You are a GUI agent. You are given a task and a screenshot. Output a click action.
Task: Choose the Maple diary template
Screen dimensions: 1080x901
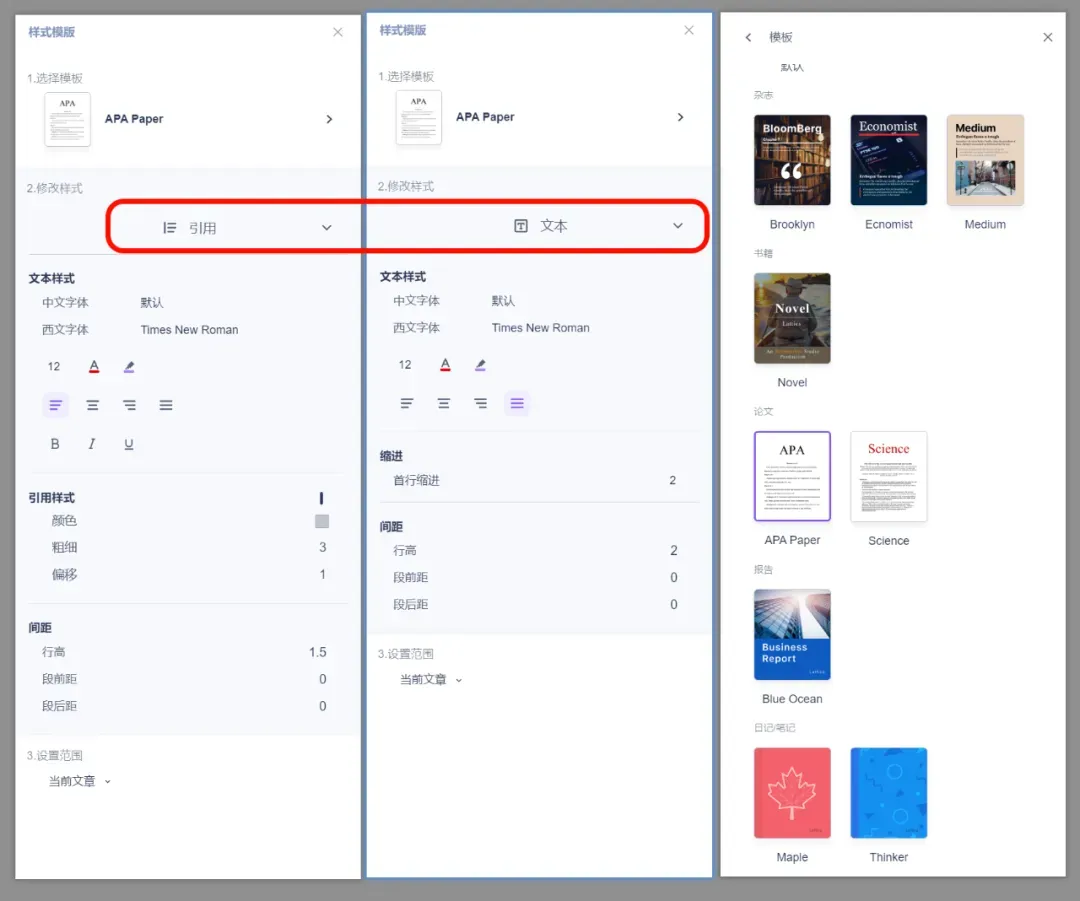tap(792, 793)
